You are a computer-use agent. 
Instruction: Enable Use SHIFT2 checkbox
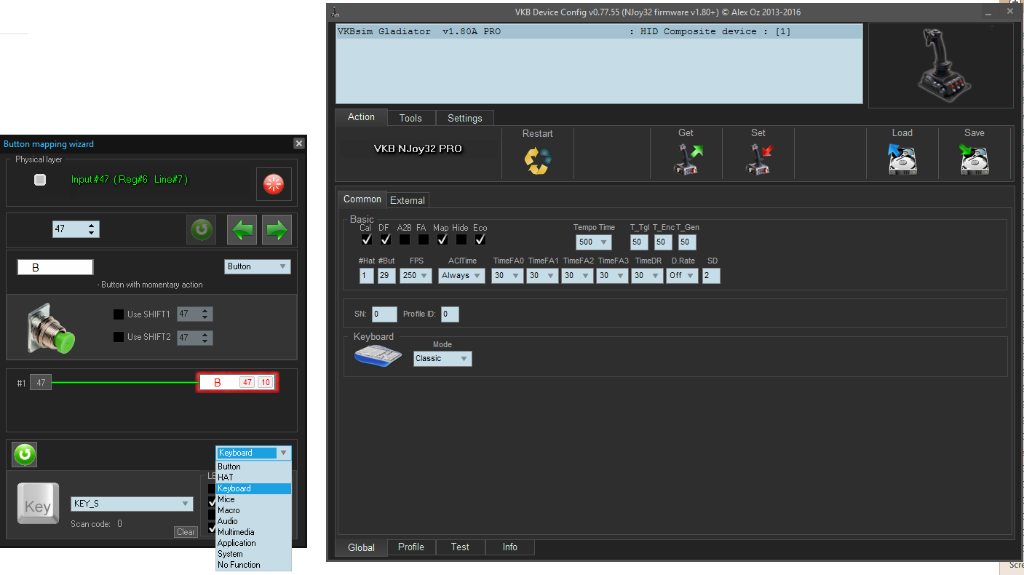tap(118, 337)
